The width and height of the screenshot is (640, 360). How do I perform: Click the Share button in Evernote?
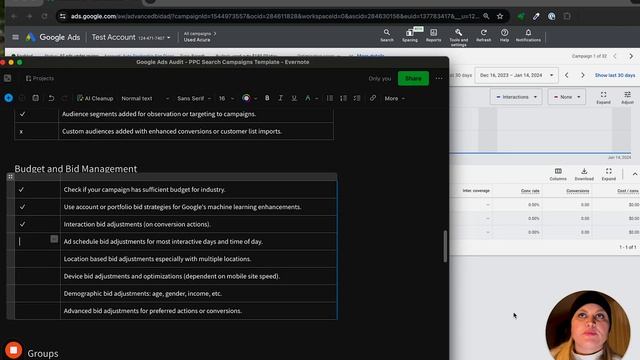point(413,78)
